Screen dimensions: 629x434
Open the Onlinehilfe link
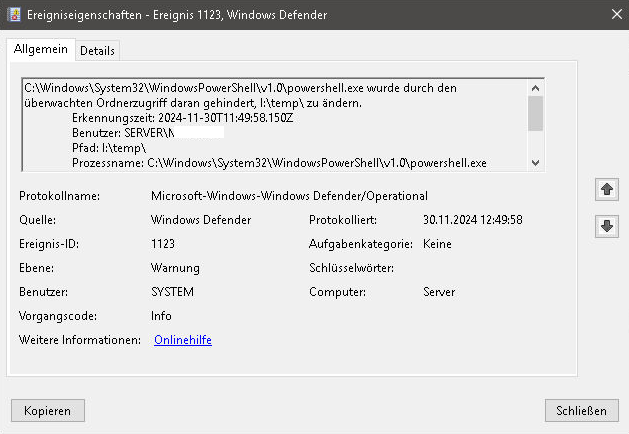183,340
